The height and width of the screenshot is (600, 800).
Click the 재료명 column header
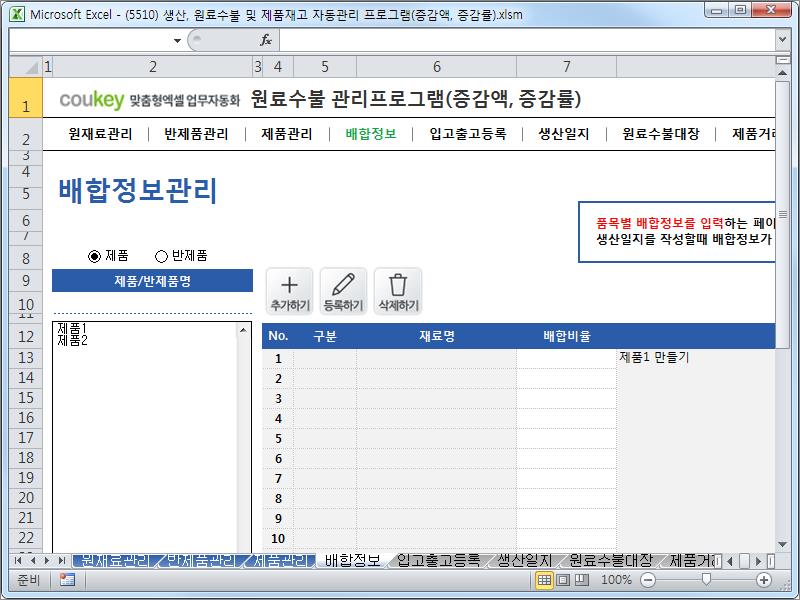437,336
